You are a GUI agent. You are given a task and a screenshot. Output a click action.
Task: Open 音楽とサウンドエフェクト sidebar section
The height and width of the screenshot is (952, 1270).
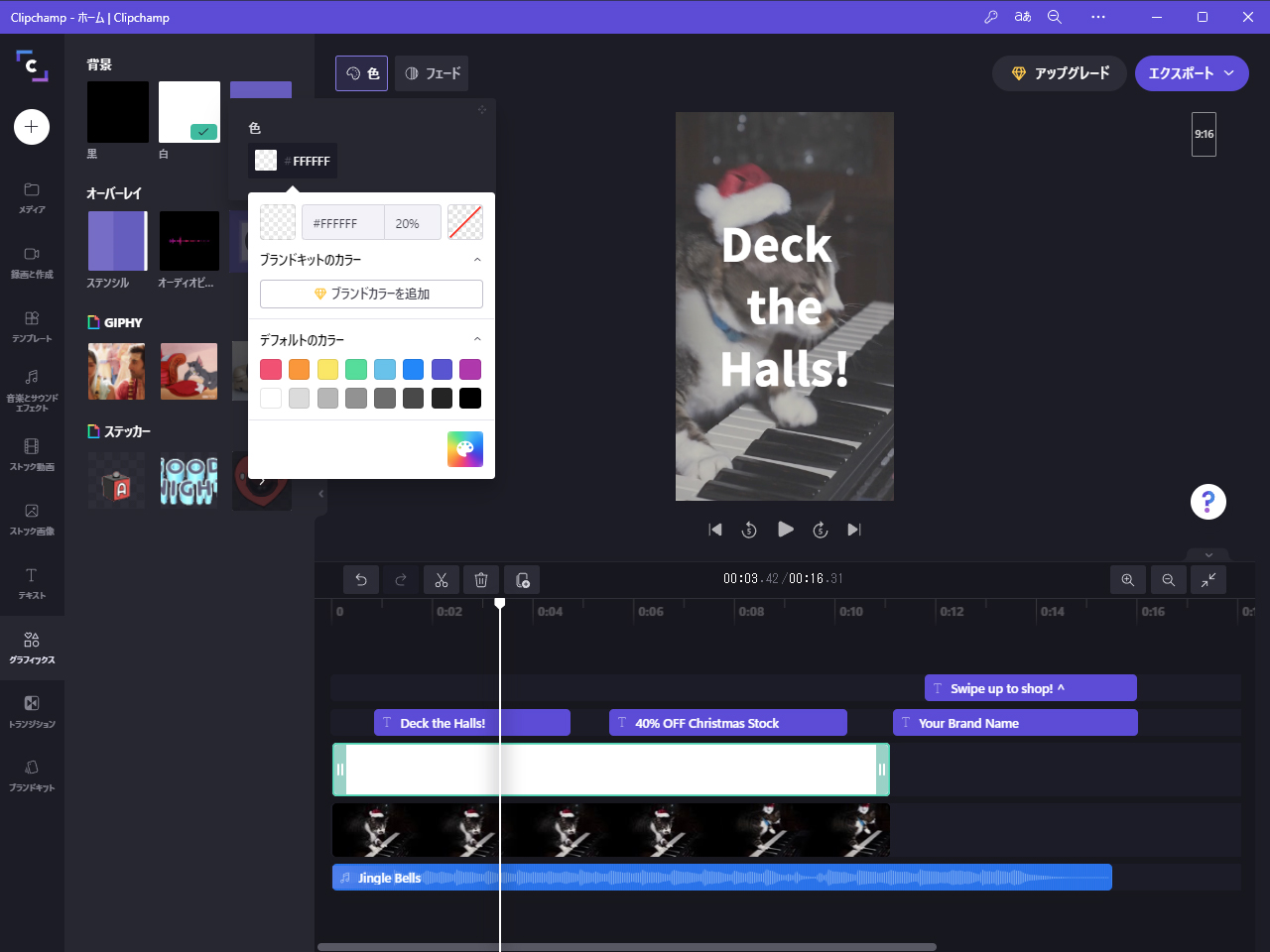(32, 390)
